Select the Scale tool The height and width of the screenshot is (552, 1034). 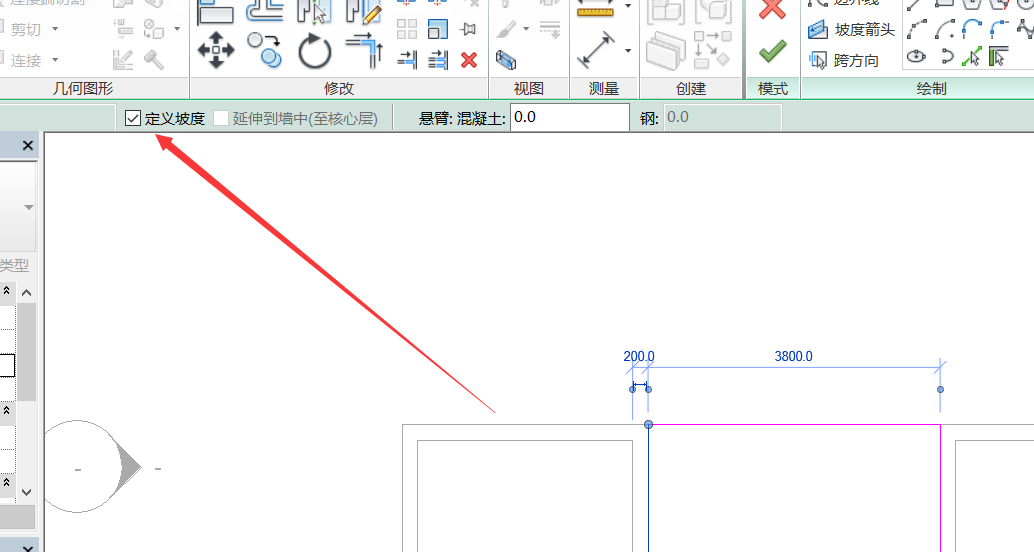click(x=438, y=29)
